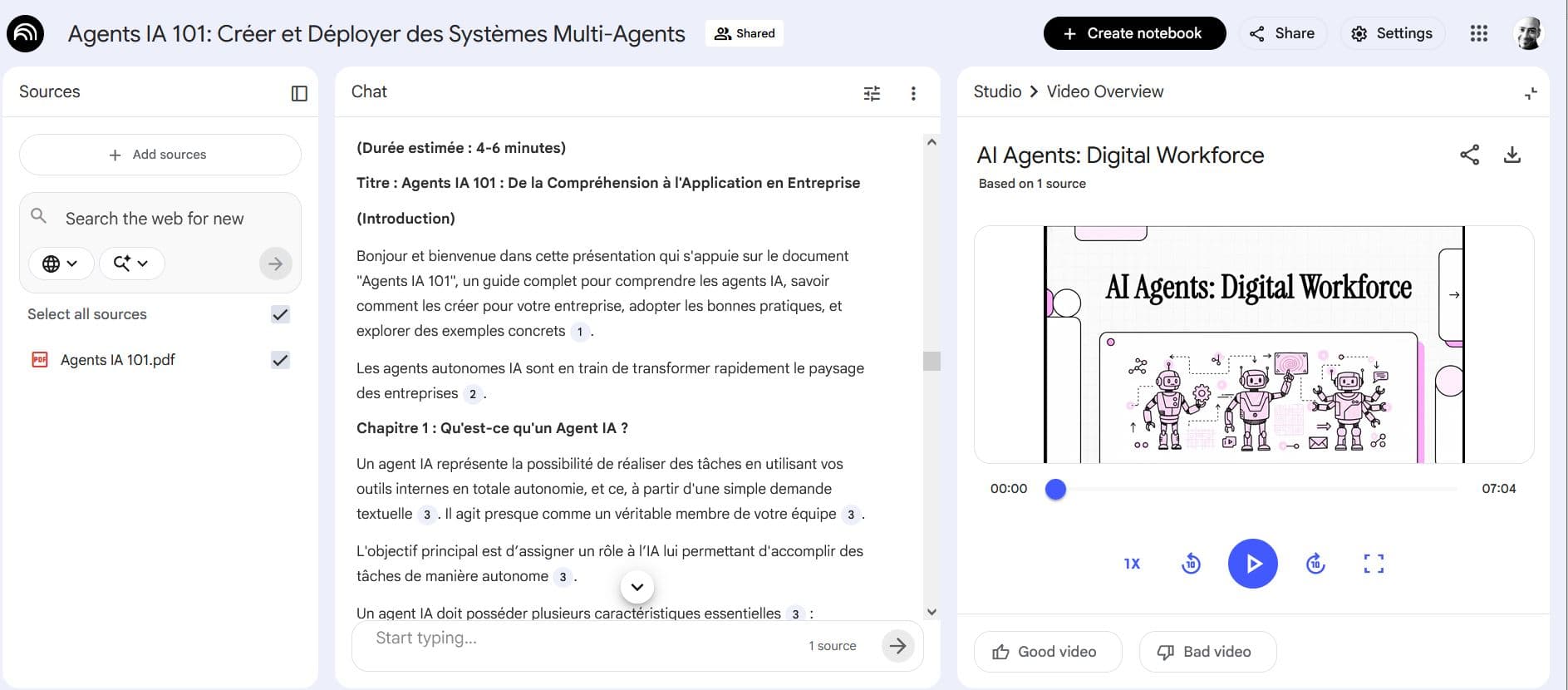This screenshot has width=1568, height=690.
Task: Enter fullscreen video mode
Action: click(x=1374, y=564)
